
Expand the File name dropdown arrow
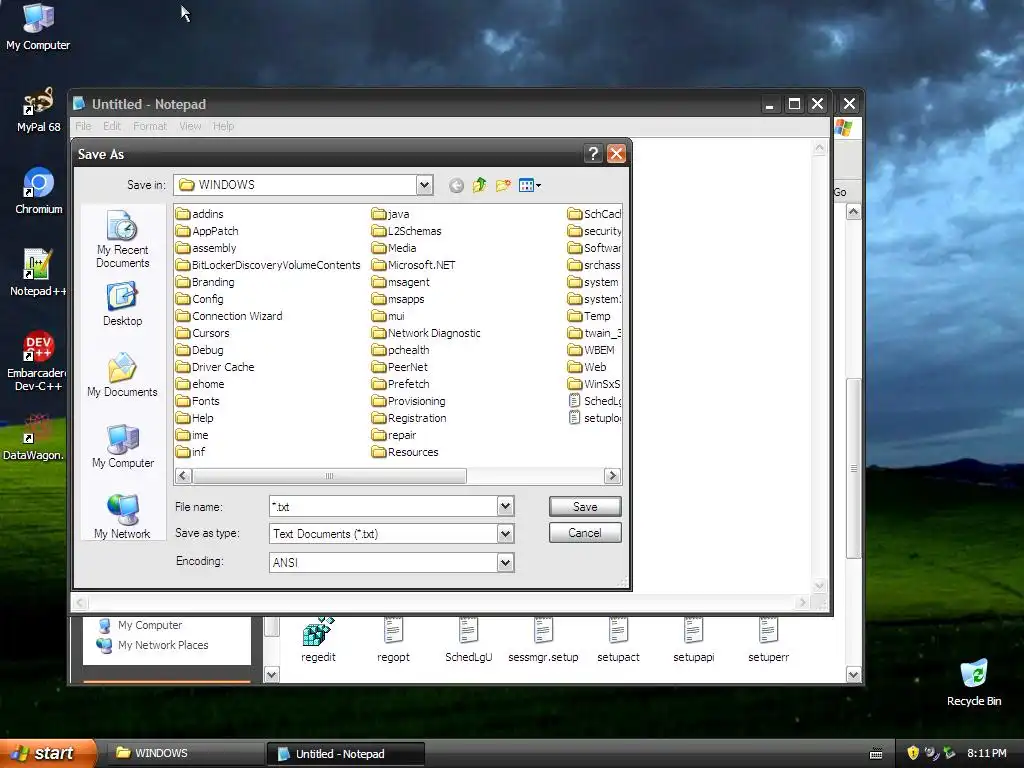click(505, 506)
